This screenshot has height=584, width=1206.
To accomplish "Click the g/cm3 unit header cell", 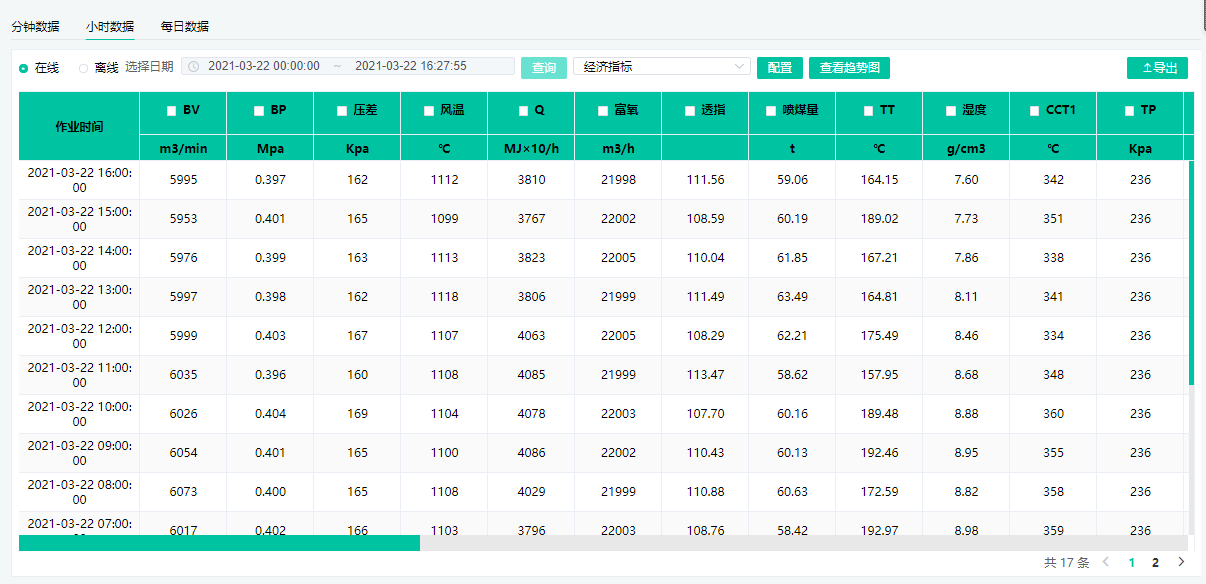I will pyautogui.click(x=966, y=148).
